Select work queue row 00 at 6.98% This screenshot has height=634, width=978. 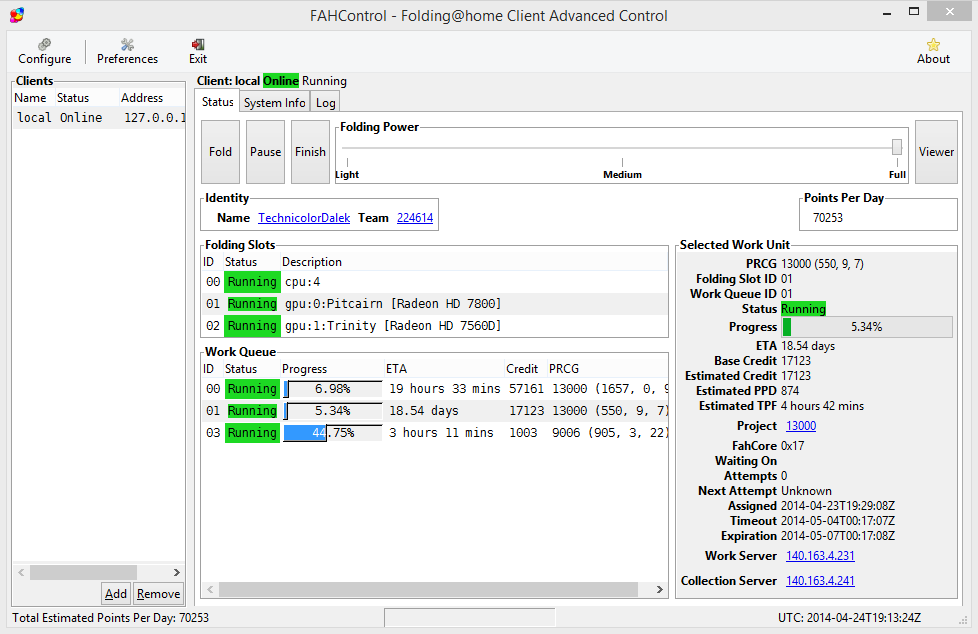click(x=435, y=389)
